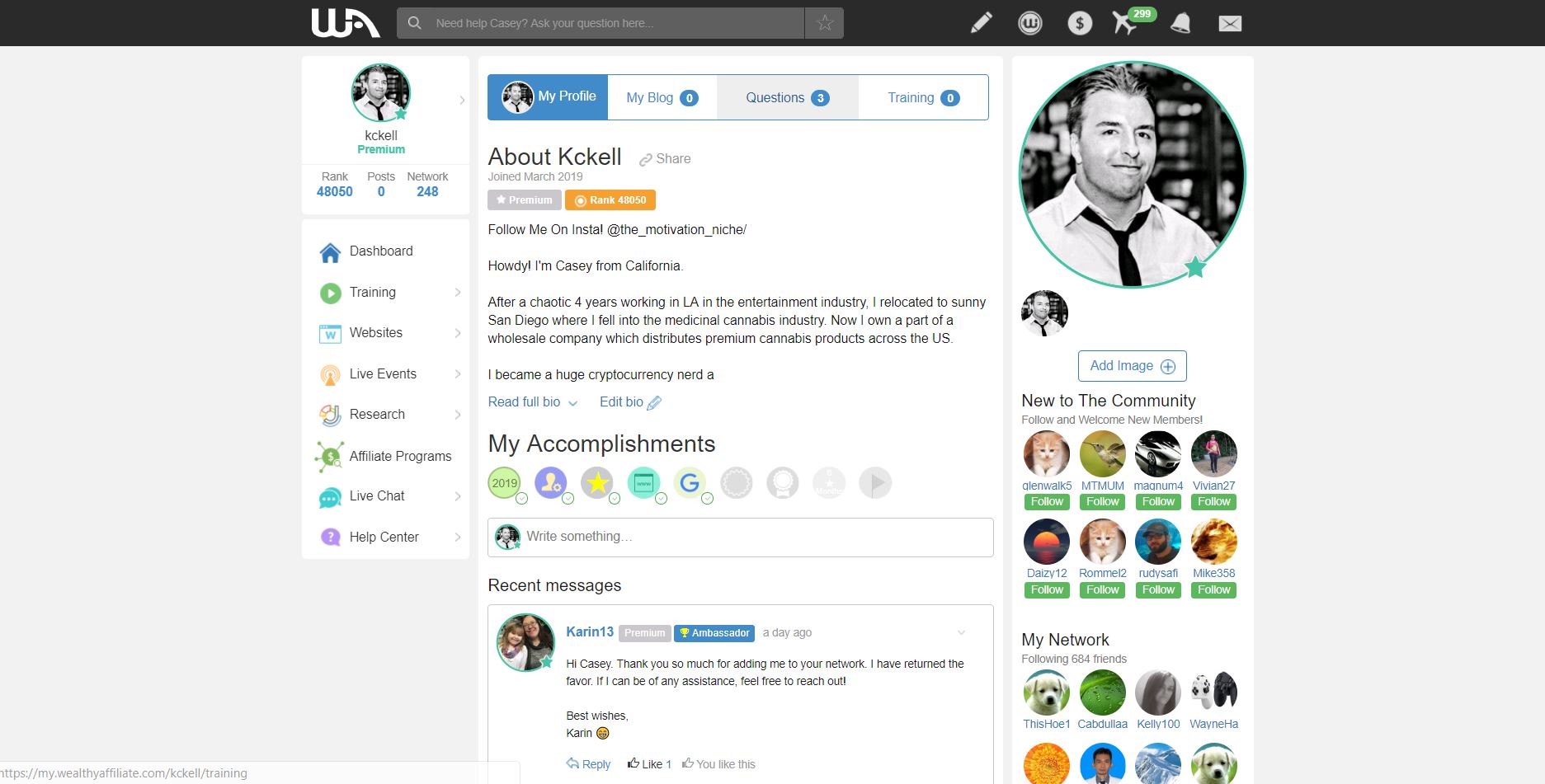Follow the member Mike358
This screenshot has height=784, width=1545.
click(x=1214, y=590)
